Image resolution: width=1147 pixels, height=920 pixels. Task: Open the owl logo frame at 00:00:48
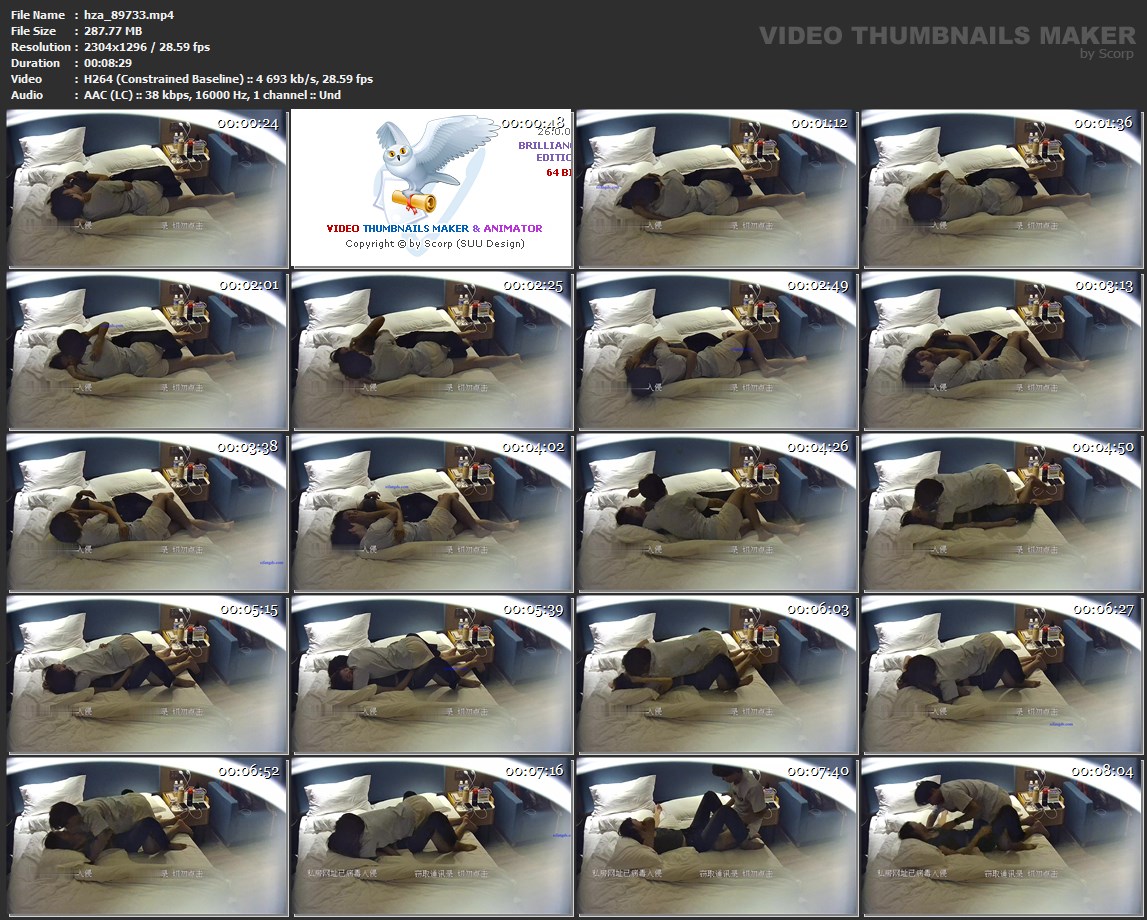pyautogui.click(x=432, y=189)
